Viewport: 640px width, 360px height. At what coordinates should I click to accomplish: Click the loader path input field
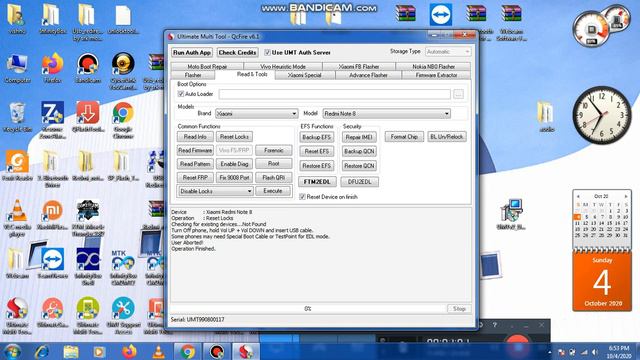pos(335,94)
